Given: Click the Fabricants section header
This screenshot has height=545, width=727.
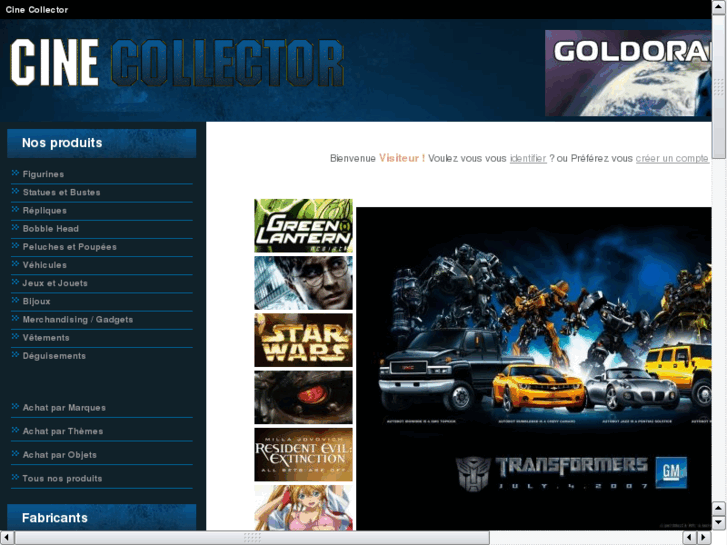Looking at the screenshot, I should (x=102, y=517).
